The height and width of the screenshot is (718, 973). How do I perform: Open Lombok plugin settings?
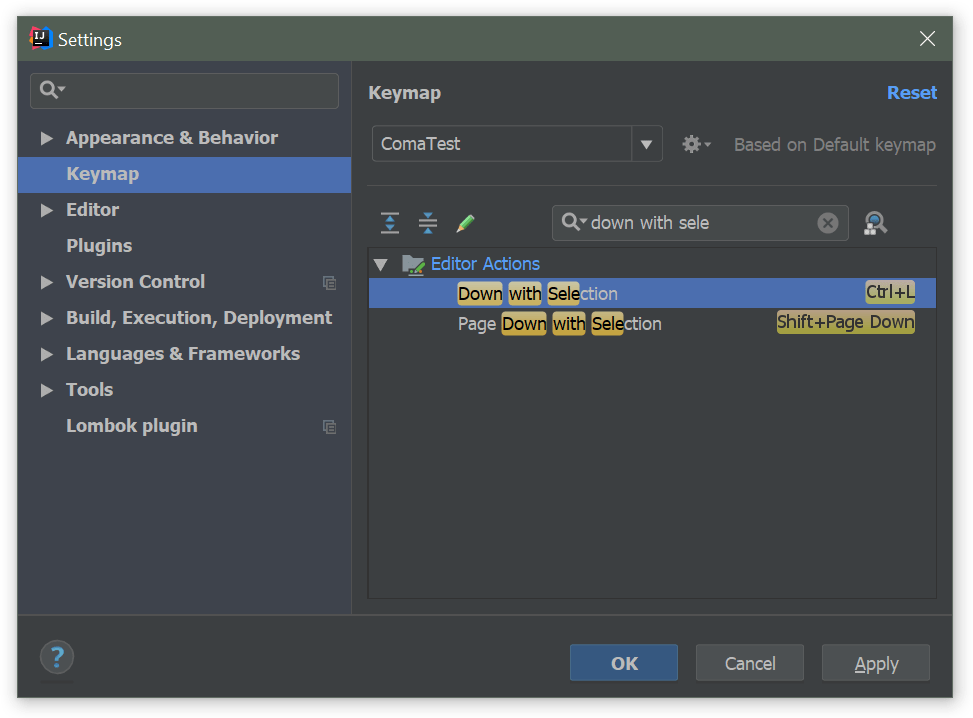[132, 426]
